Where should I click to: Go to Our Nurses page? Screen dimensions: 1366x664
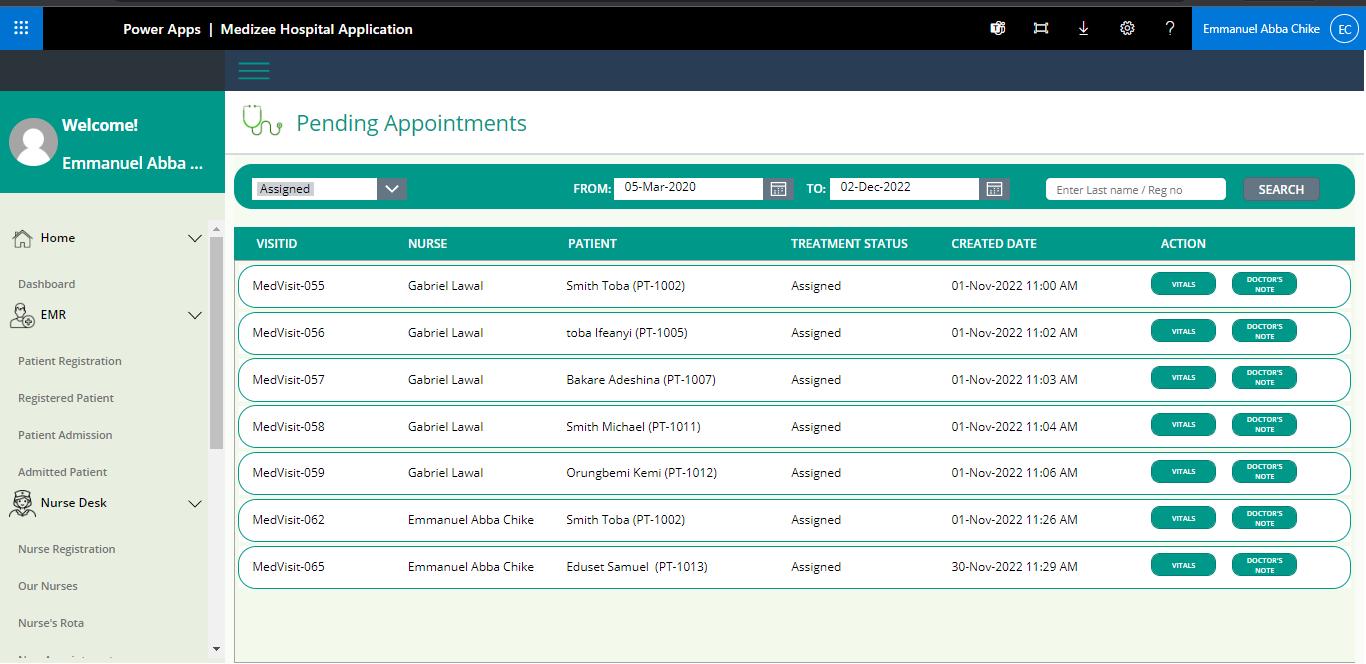pos(48,586)
